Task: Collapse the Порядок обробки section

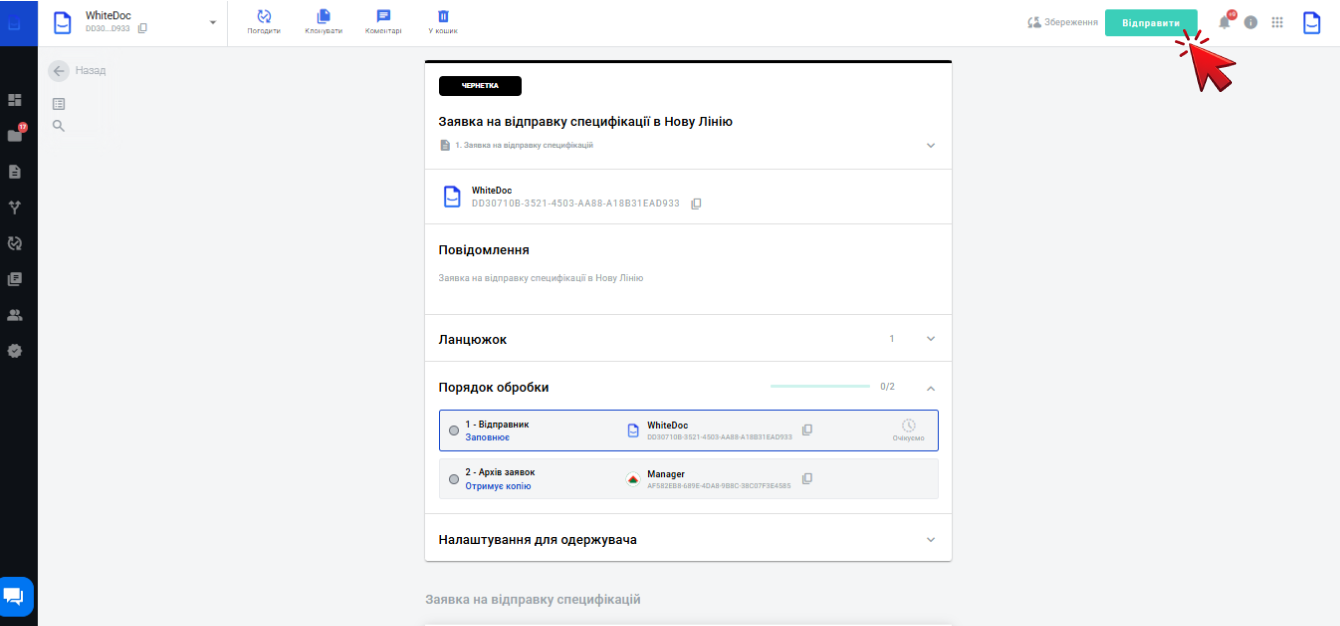Action: pos(931,387)
